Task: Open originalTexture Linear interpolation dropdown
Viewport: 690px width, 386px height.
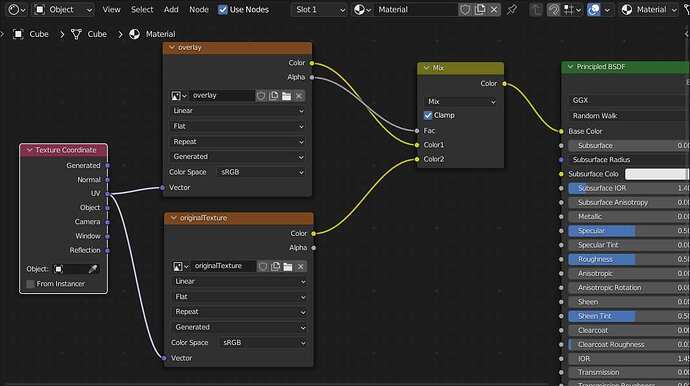Action: tap(239, 282)
